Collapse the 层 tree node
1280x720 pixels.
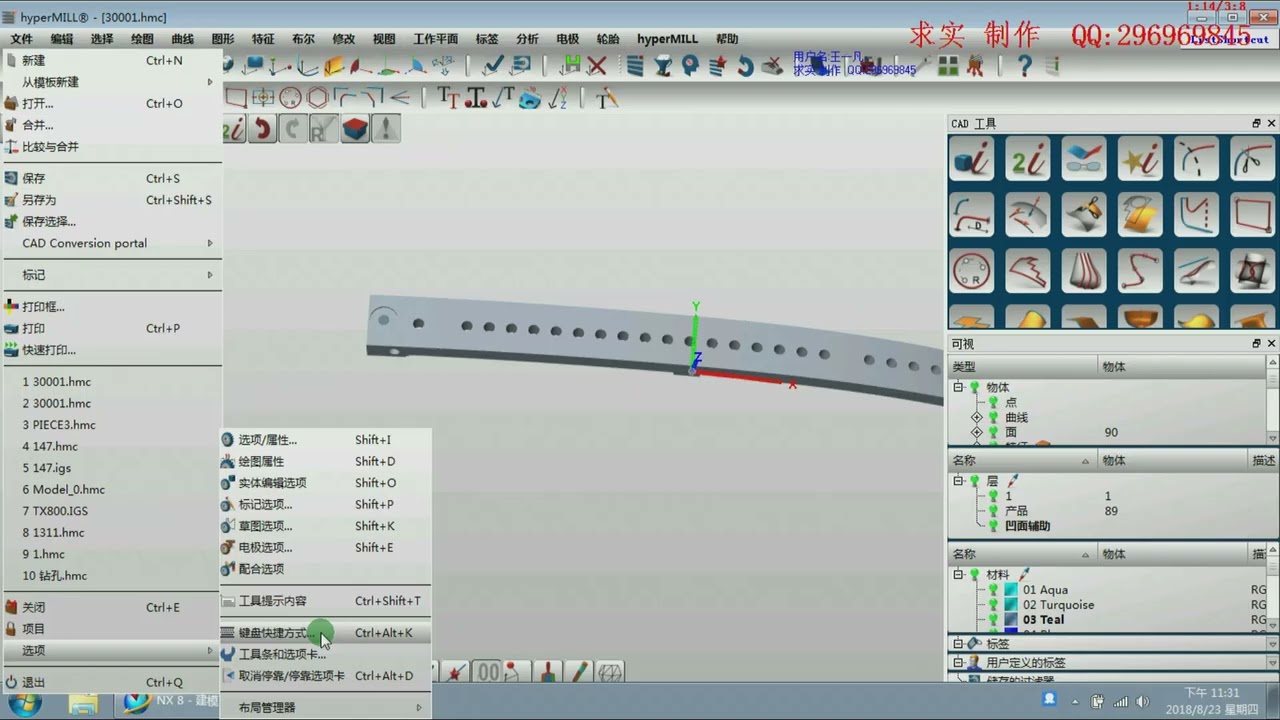(x=958, y=481)
